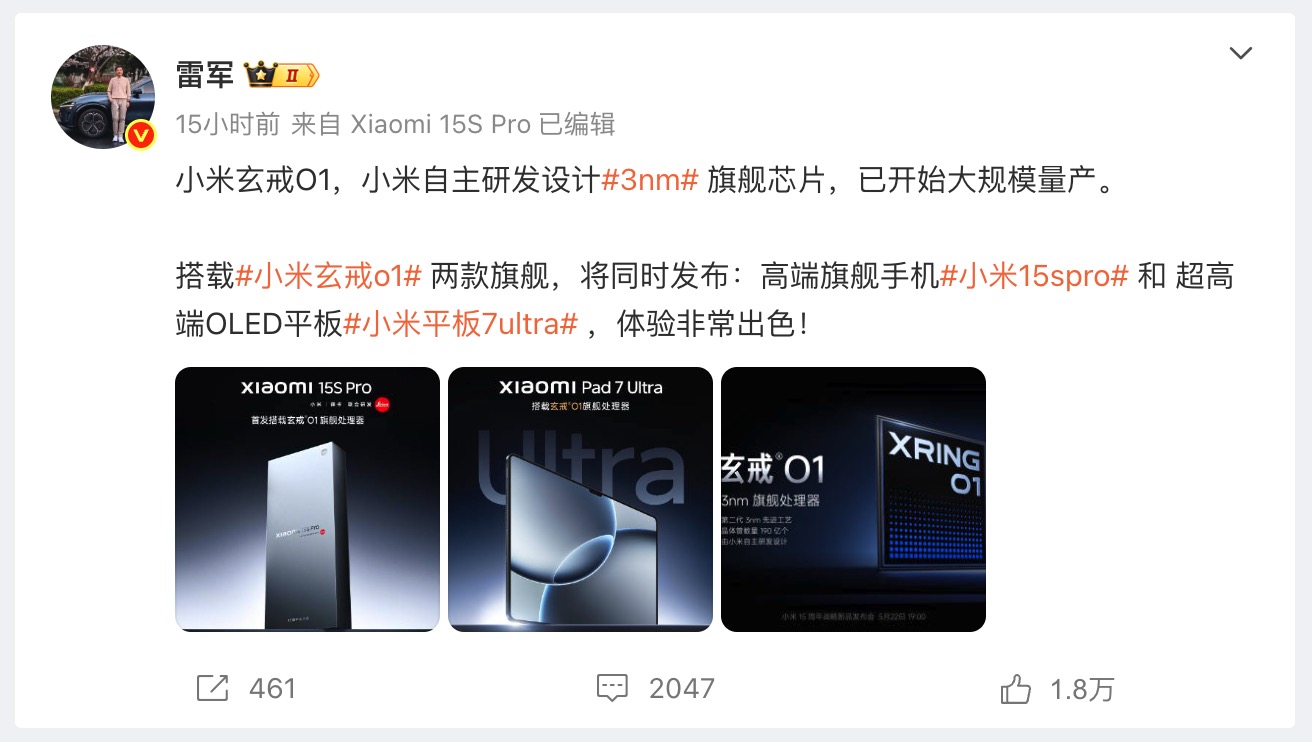View edit history via 已编辑 label

pyautogui.click(x=577, y=124)
